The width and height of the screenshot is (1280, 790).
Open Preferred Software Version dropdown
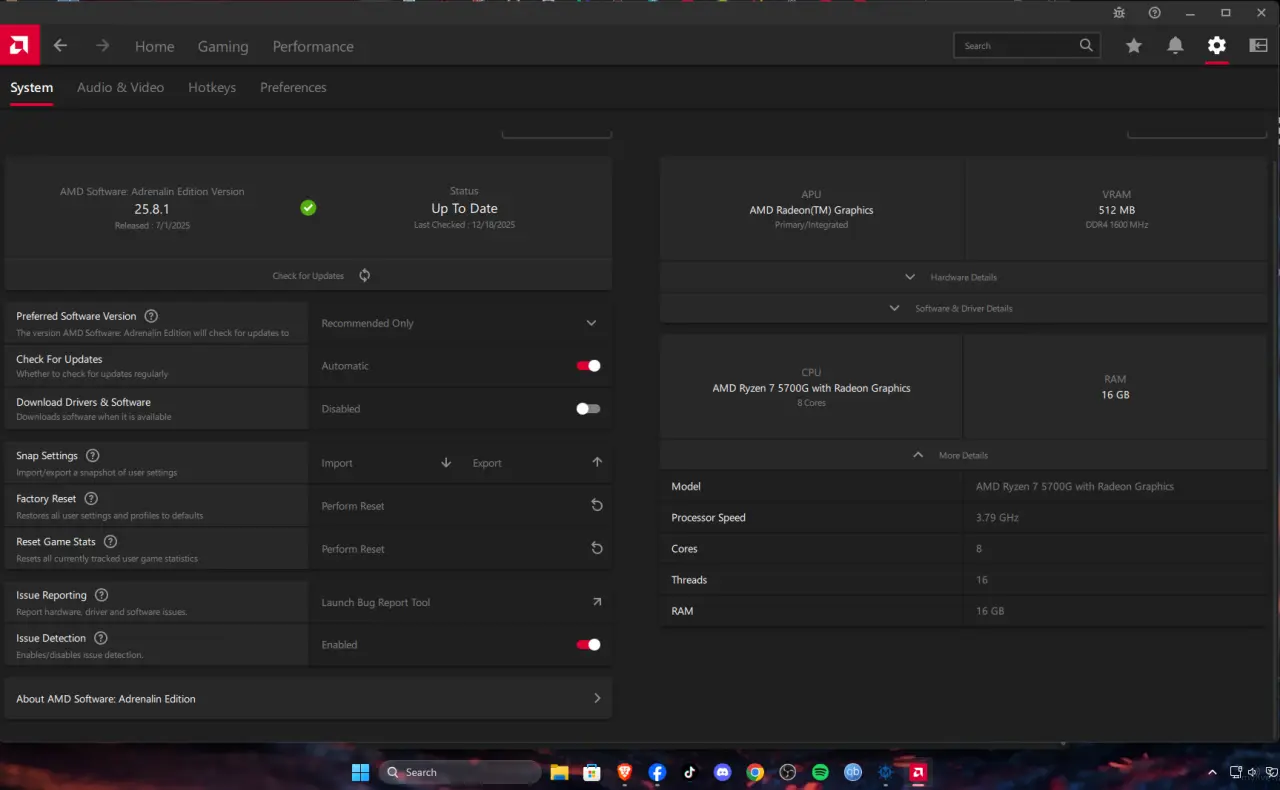(460, 323)
